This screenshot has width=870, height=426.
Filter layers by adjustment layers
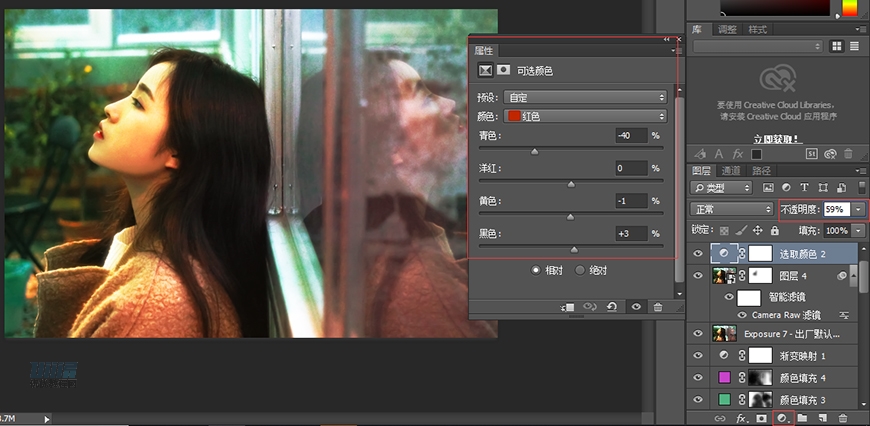786,187
